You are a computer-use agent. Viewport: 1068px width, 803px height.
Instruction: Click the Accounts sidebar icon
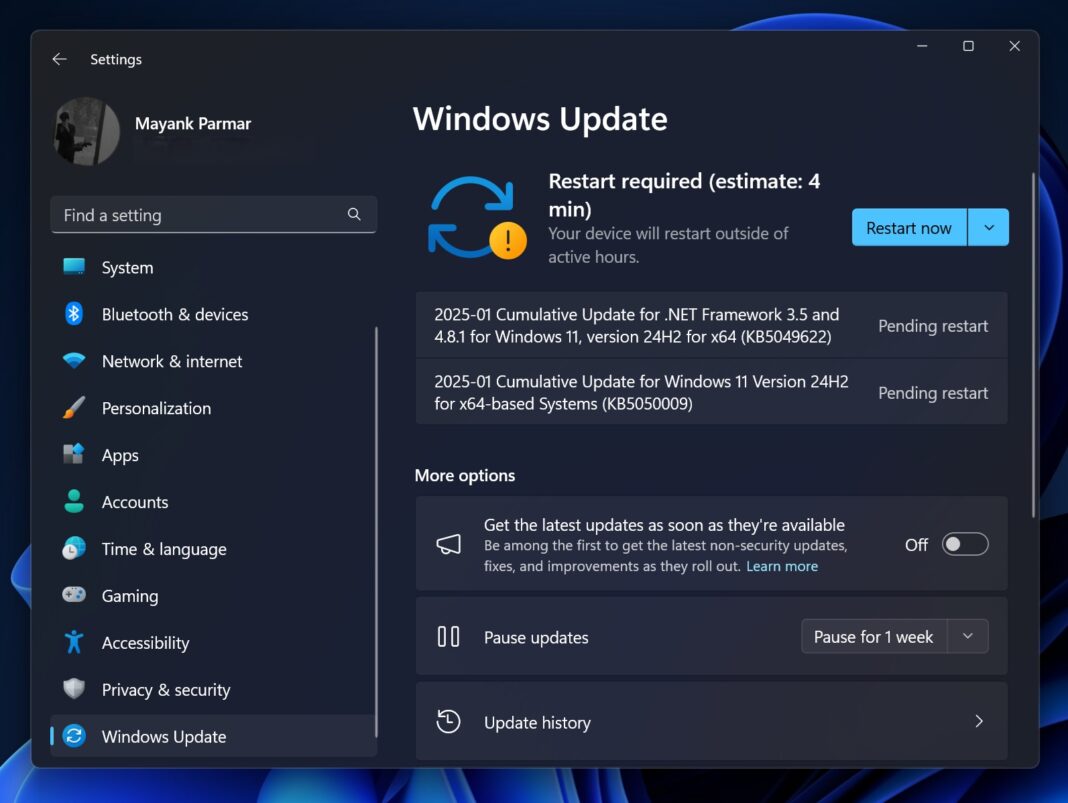tap(74, 502)
